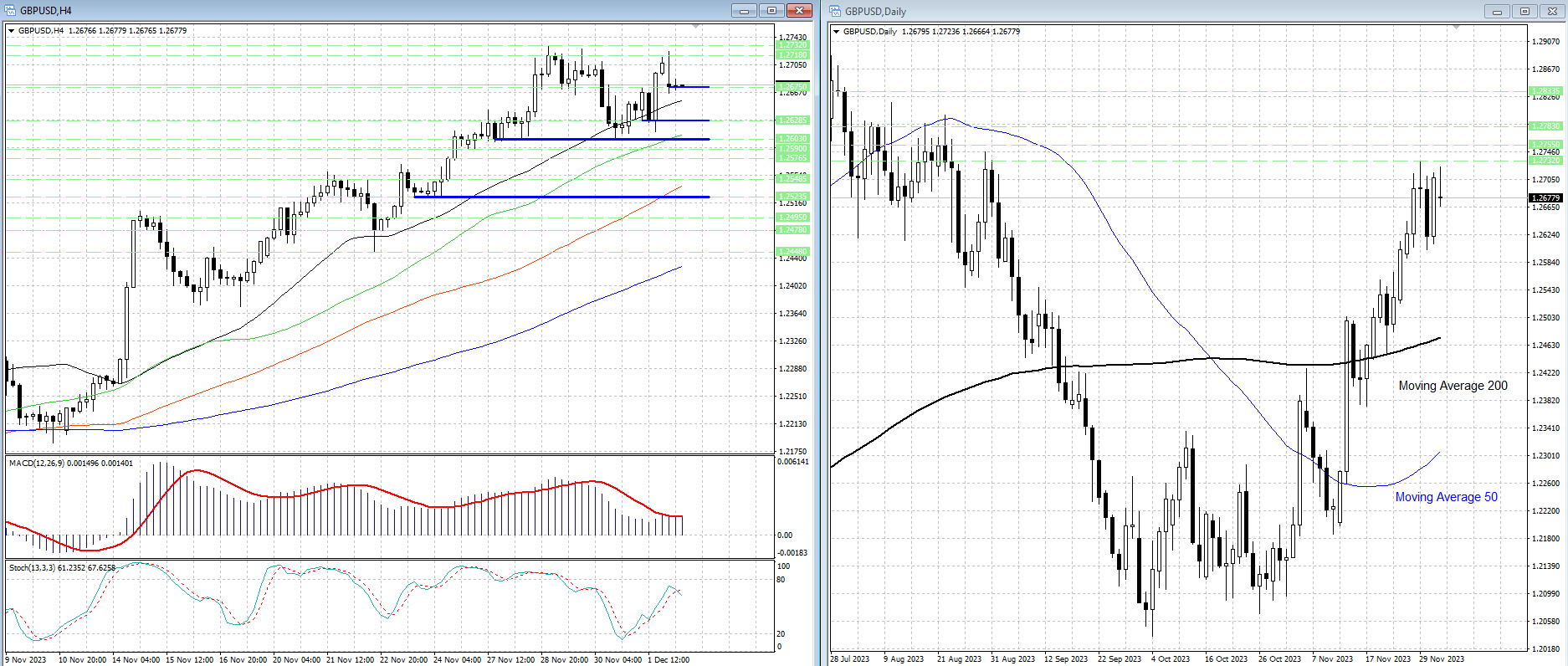Select the 'Moving Average 200' text label
This screenshot has width=1568, height=666.
click(1453, 386)
